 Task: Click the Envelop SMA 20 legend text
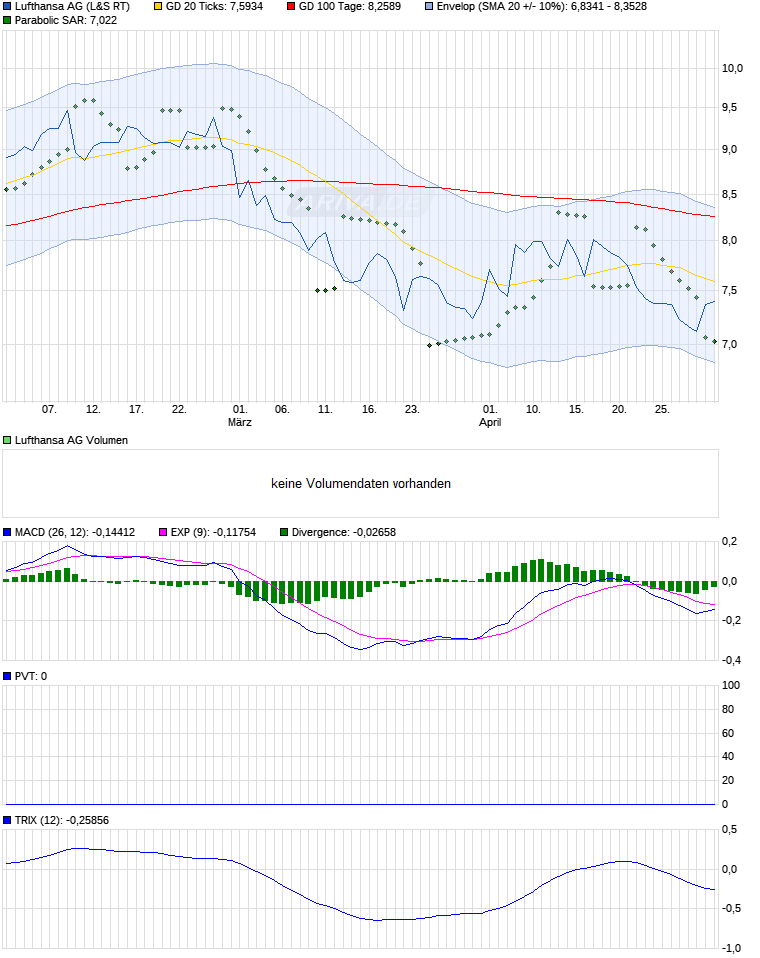click(542, 7)
